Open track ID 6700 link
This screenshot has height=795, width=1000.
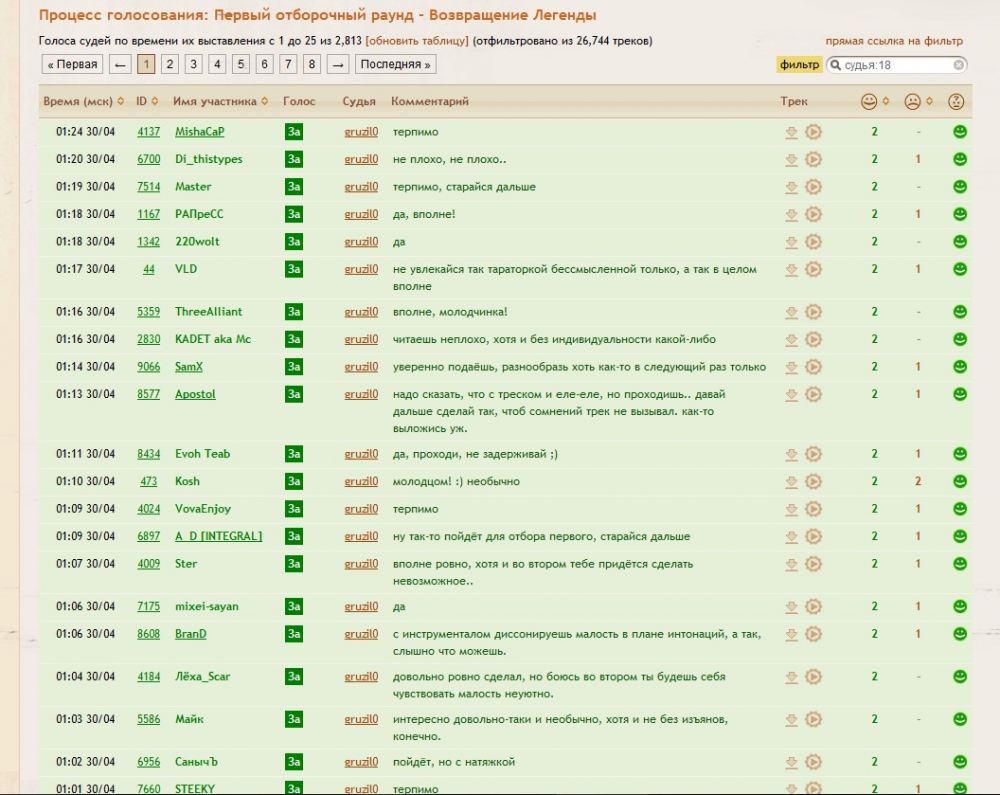[x=149, y=159]
